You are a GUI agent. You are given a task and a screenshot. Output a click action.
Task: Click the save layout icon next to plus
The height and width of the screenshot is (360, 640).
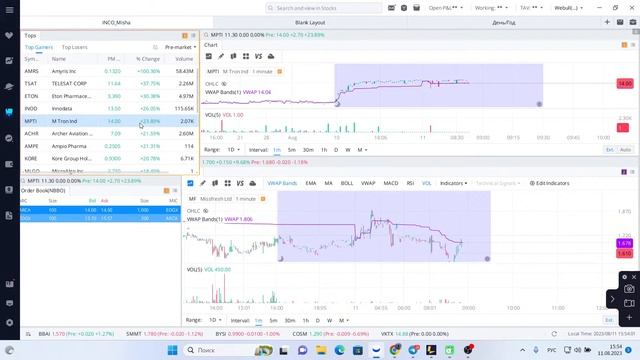620,22
